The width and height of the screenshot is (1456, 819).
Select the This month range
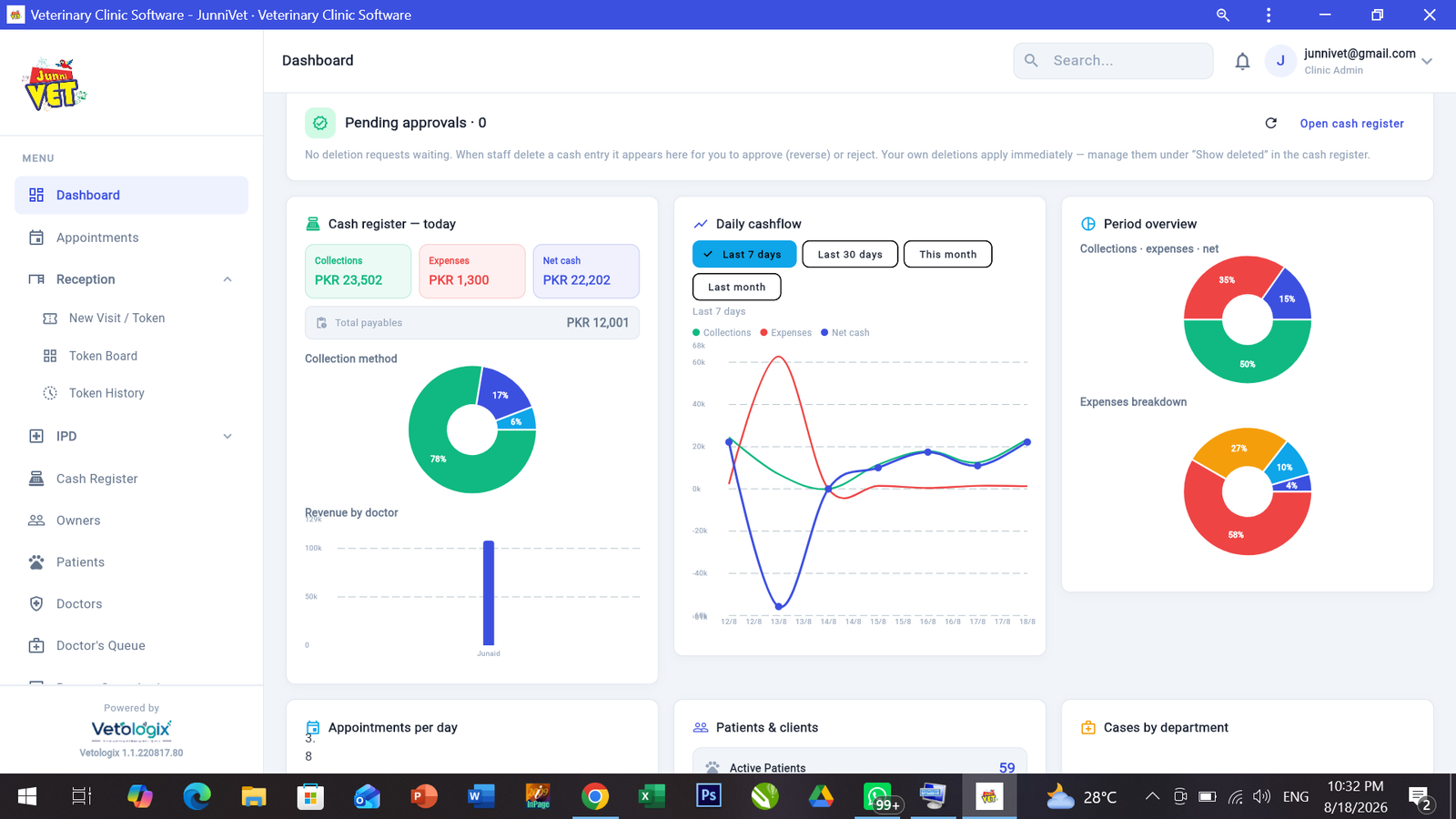(947, 255)
